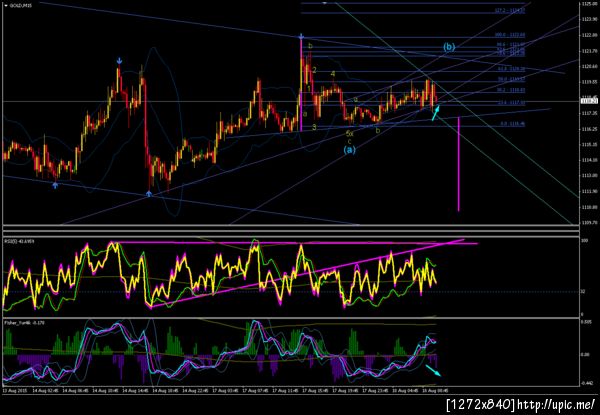600x415 pixels.
Task: Select the cyan down-arrow in the Fisher panel
Action: tap(433, 370)
